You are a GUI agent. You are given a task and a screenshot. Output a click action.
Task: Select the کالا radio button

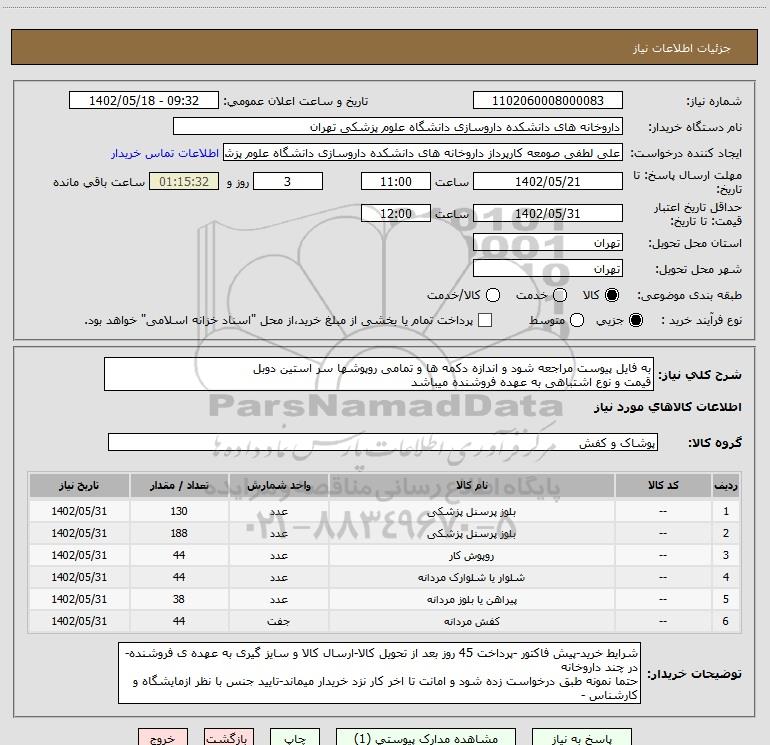click(x=612, y=295)
